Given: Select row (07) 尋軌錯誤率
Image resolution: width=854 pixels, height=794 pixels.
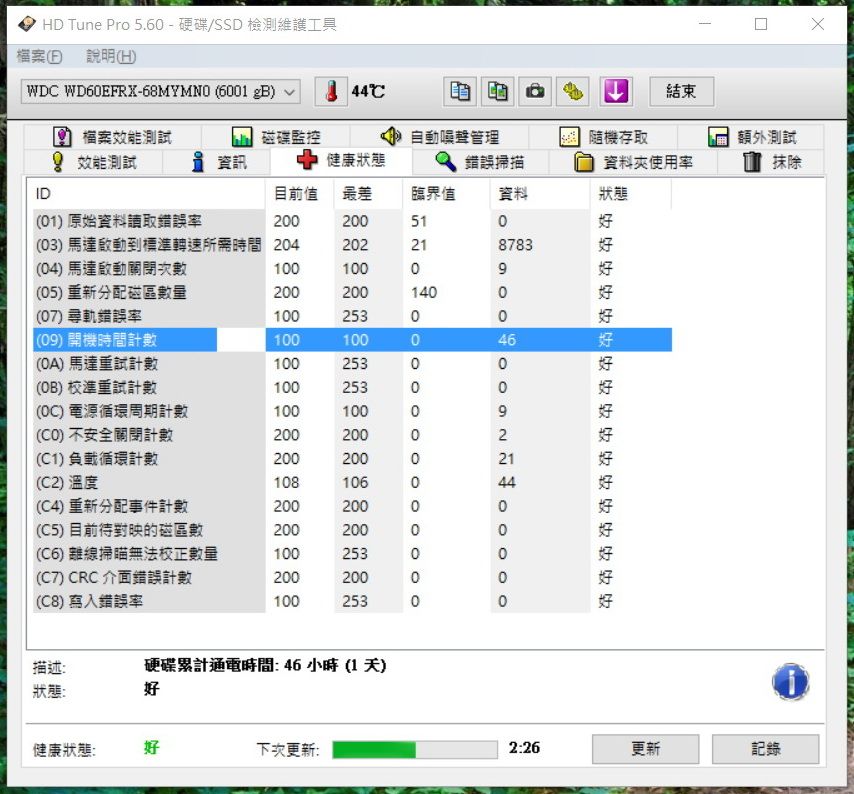Looking at the screenshot, I should (x=352, y=316).
